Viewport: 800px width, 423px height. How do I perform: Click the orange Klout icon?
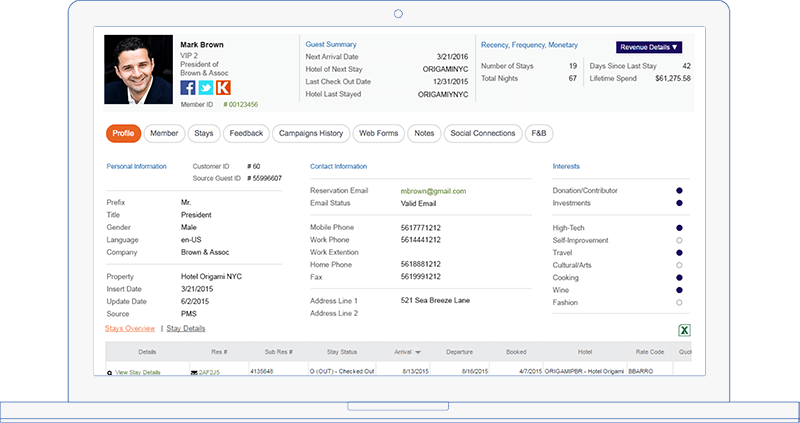click(x=222, y=87)
